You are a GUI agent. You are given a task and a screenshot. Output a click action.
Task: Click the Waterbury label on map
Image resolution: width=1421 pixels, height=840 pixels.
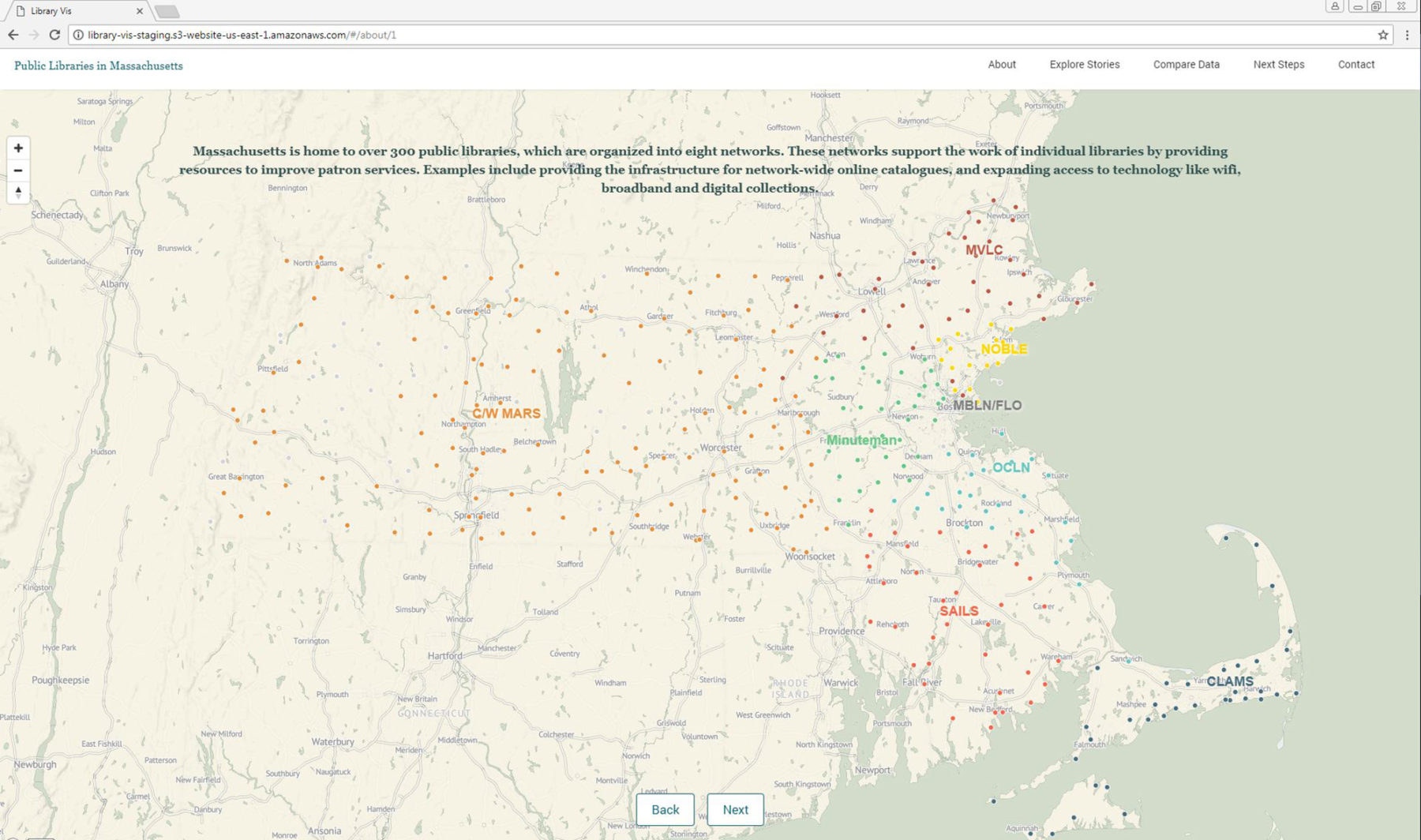332,741
